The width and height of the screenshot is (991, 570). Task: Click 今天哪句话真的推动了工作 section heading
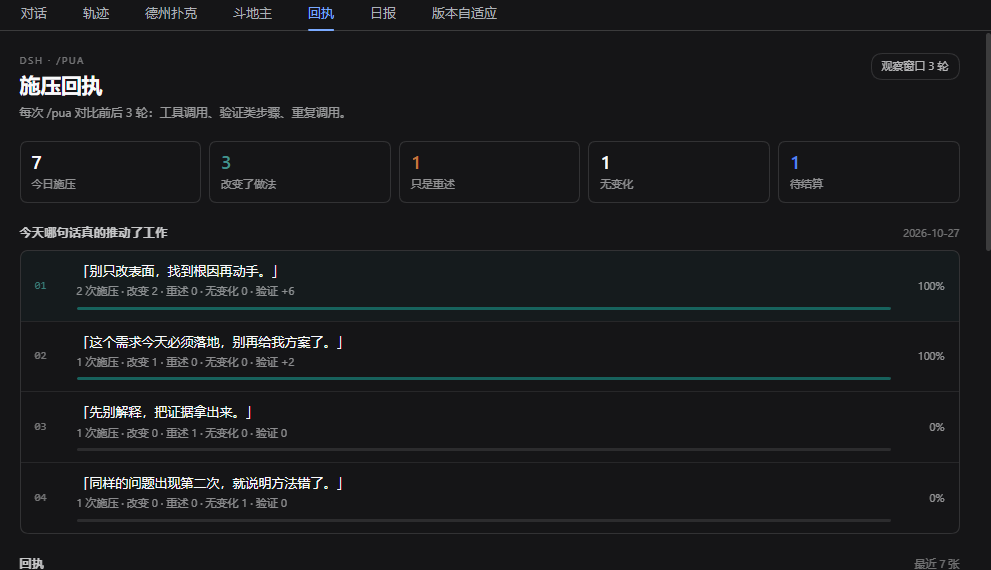(x=93, y=233)
